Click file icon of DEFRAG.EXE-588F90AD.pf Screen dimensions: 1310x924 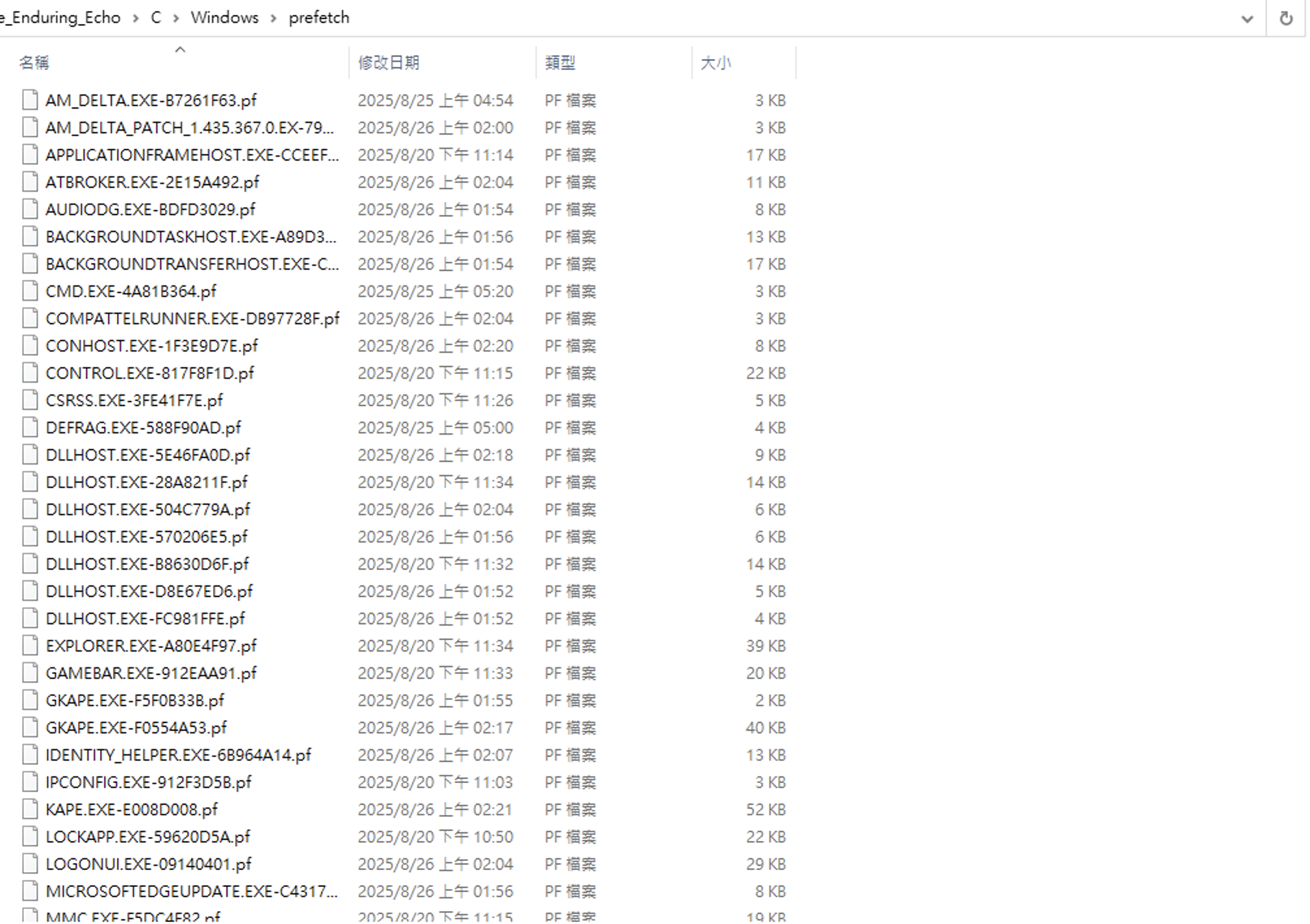30,428
